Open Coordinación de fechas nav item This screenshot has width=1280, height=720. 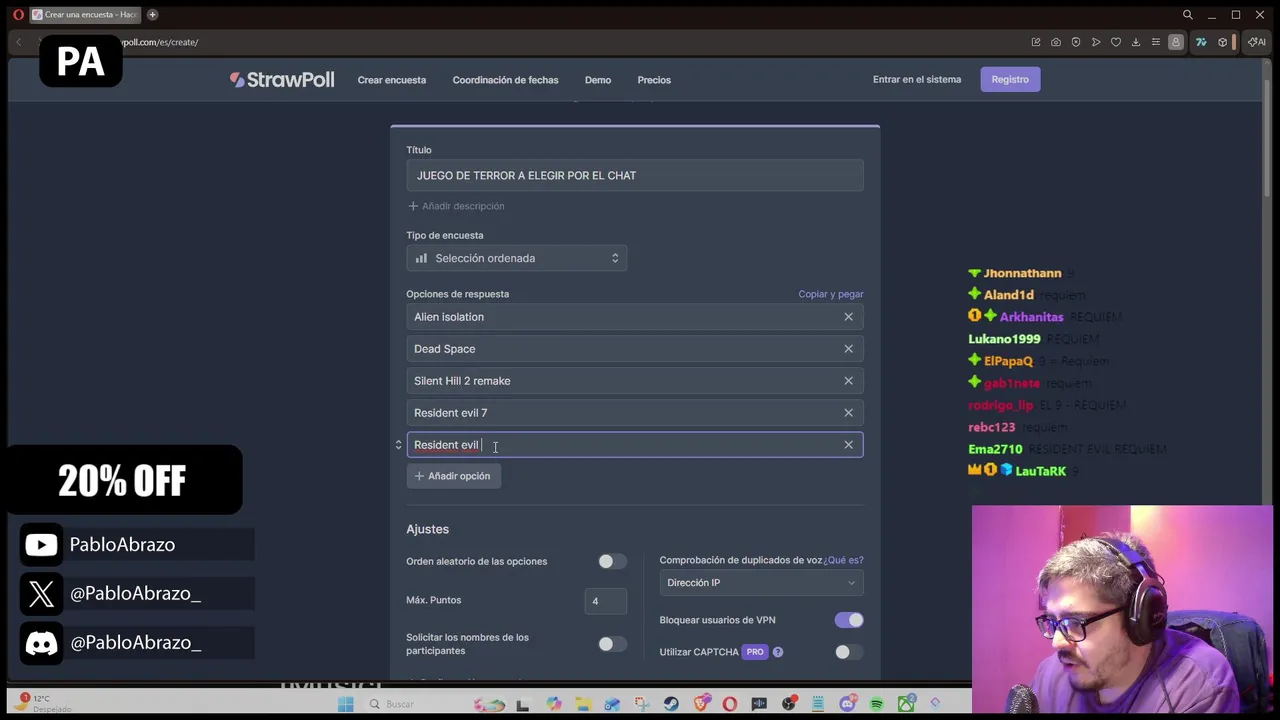(x=505, y=80)
